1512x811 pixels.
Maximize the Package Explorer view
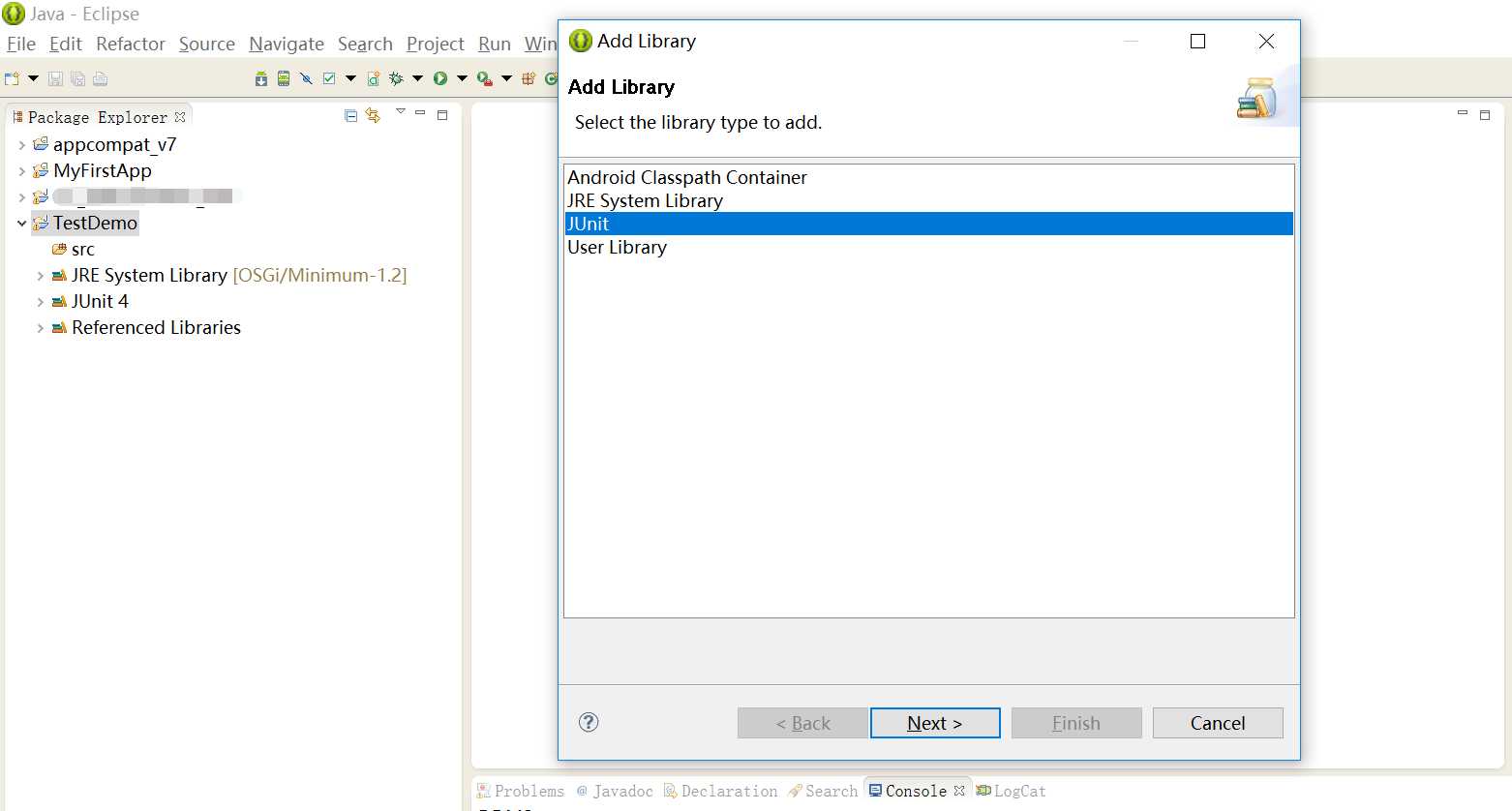[x=442, y=115]
